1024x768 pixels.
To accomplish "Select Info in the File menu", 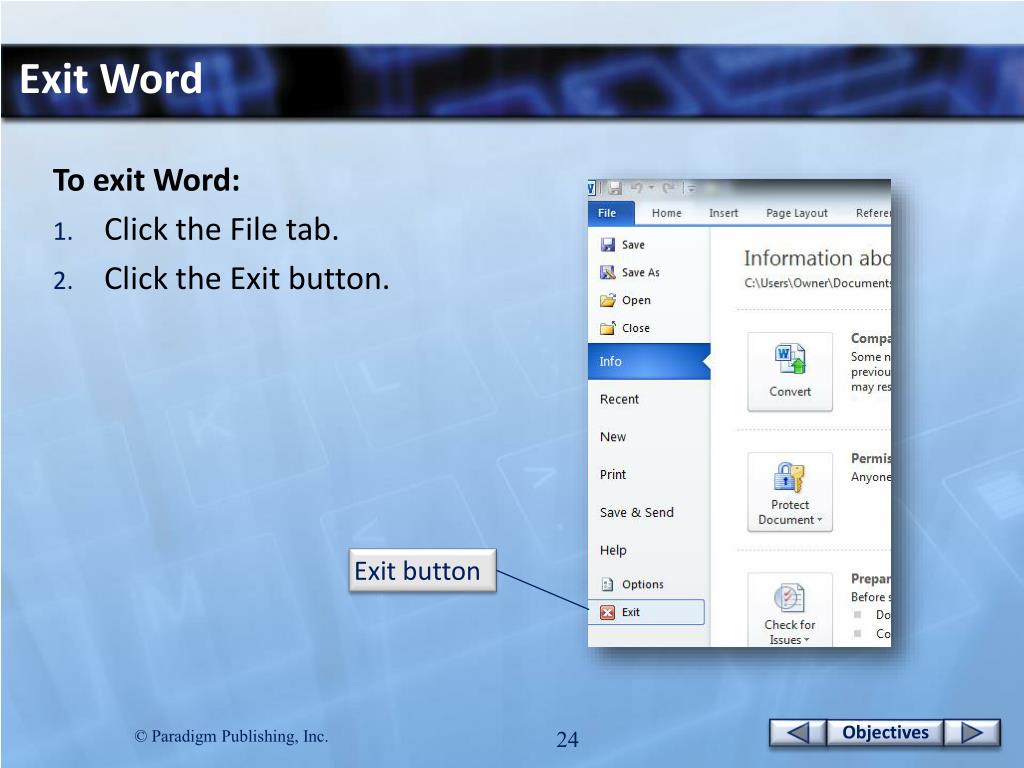I will [x=648, y=361].
